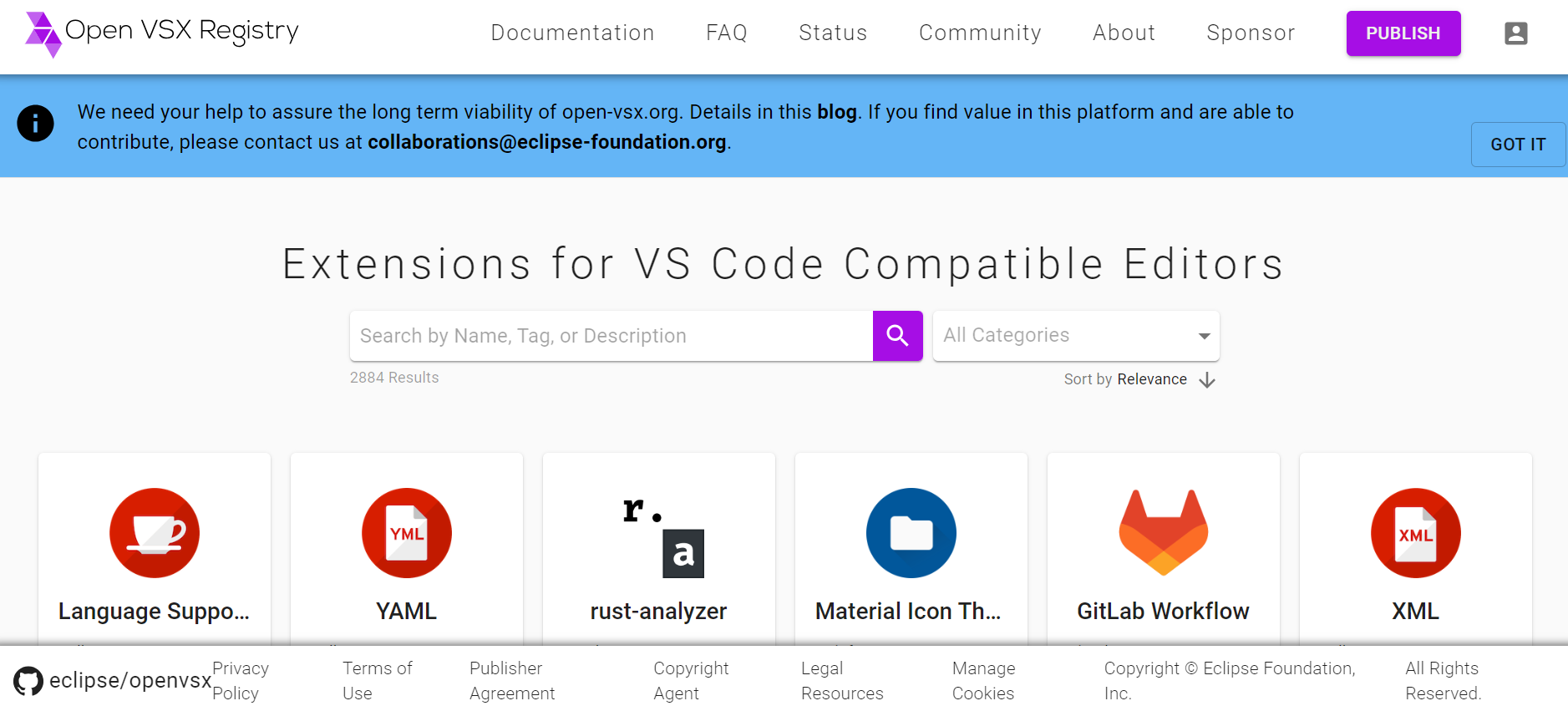Open the Language Support Java extension icon
1568x706 pixels.
pyautogui.click(x=155, y=533)
